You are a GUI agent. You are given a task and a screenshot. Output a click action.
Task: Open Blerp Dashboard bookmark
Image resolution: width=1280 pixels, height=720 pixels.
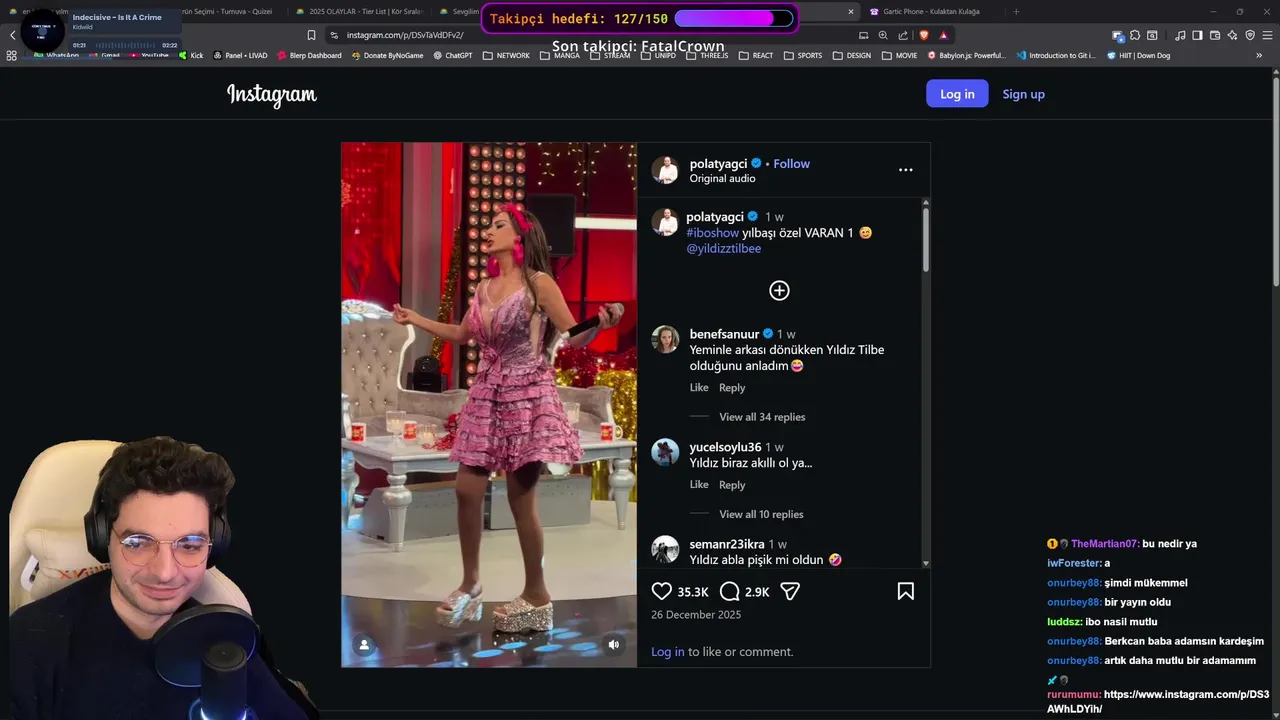[309, 56]
